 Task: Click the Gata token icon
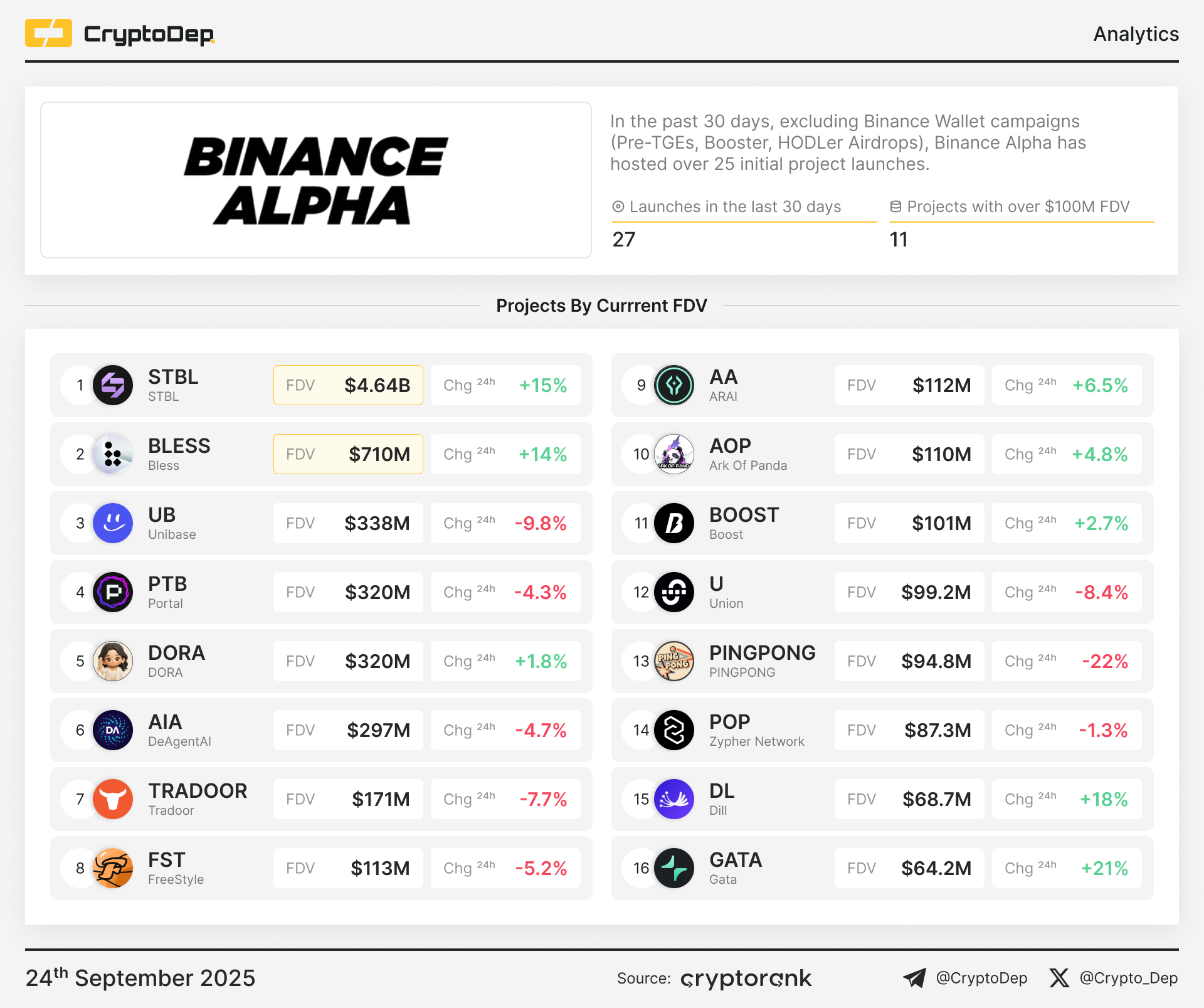coord(674,868)
